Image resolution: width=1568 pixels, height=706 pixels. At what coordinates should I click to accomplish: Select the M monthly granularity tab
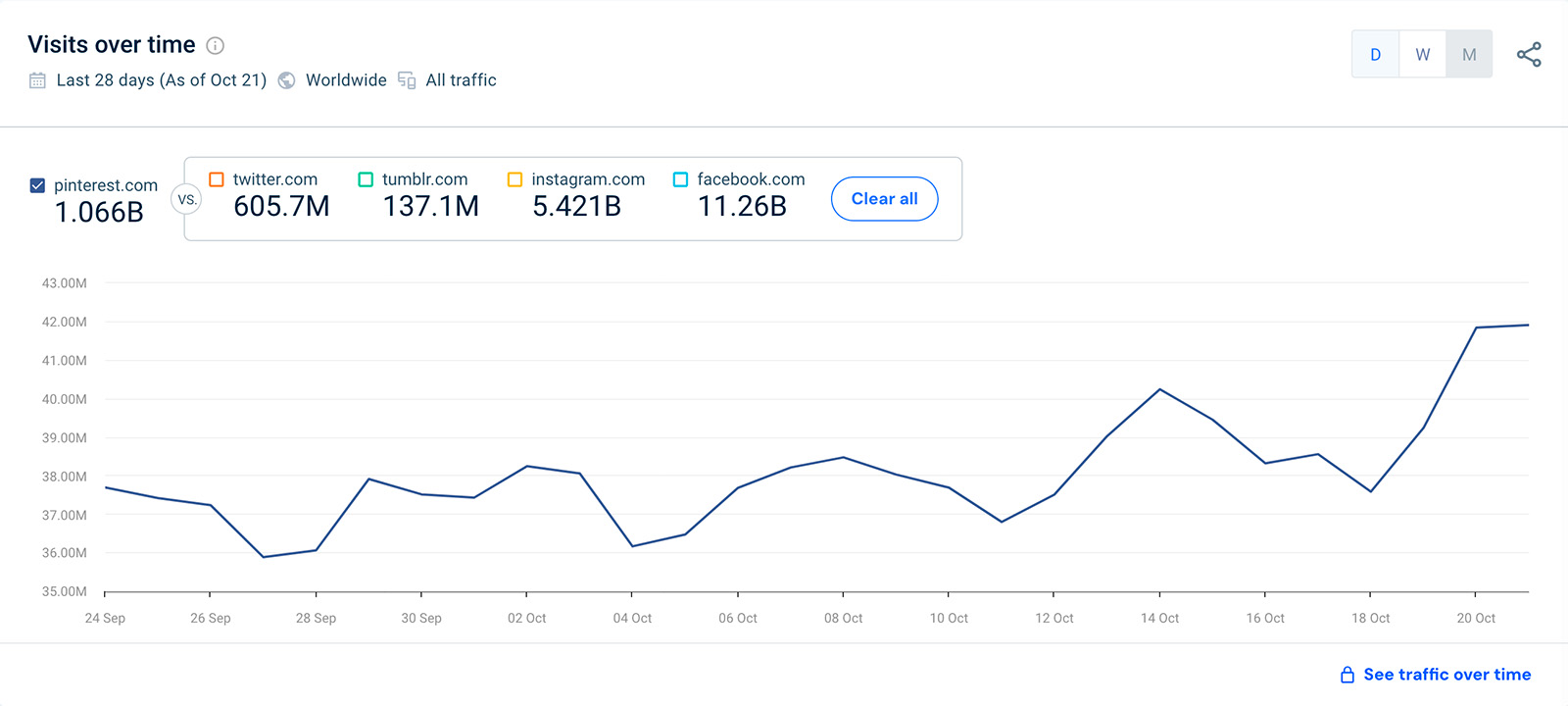[x=1469, y=55]
